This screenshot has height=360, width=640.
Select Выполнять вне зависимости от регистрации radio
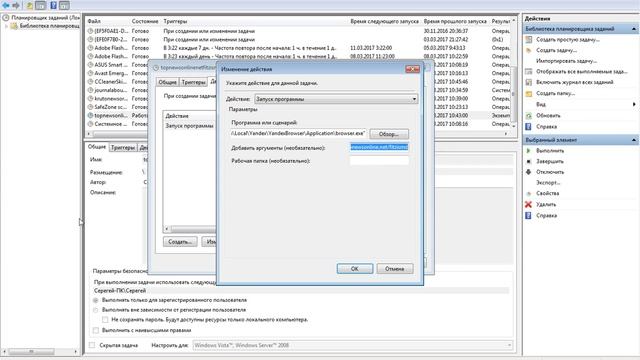pyautogui.click(x=96, y=310)
